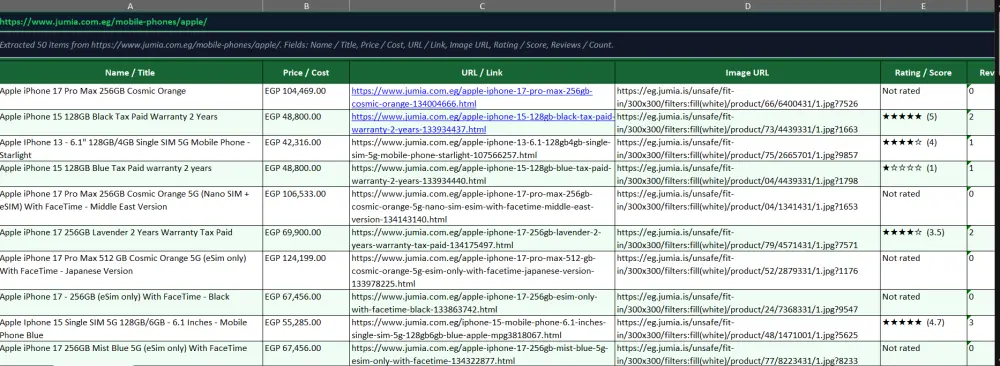Click the lavender tax-paid-134175497 URL cell
Screen dimensions: 1000x366
[482, 238]
